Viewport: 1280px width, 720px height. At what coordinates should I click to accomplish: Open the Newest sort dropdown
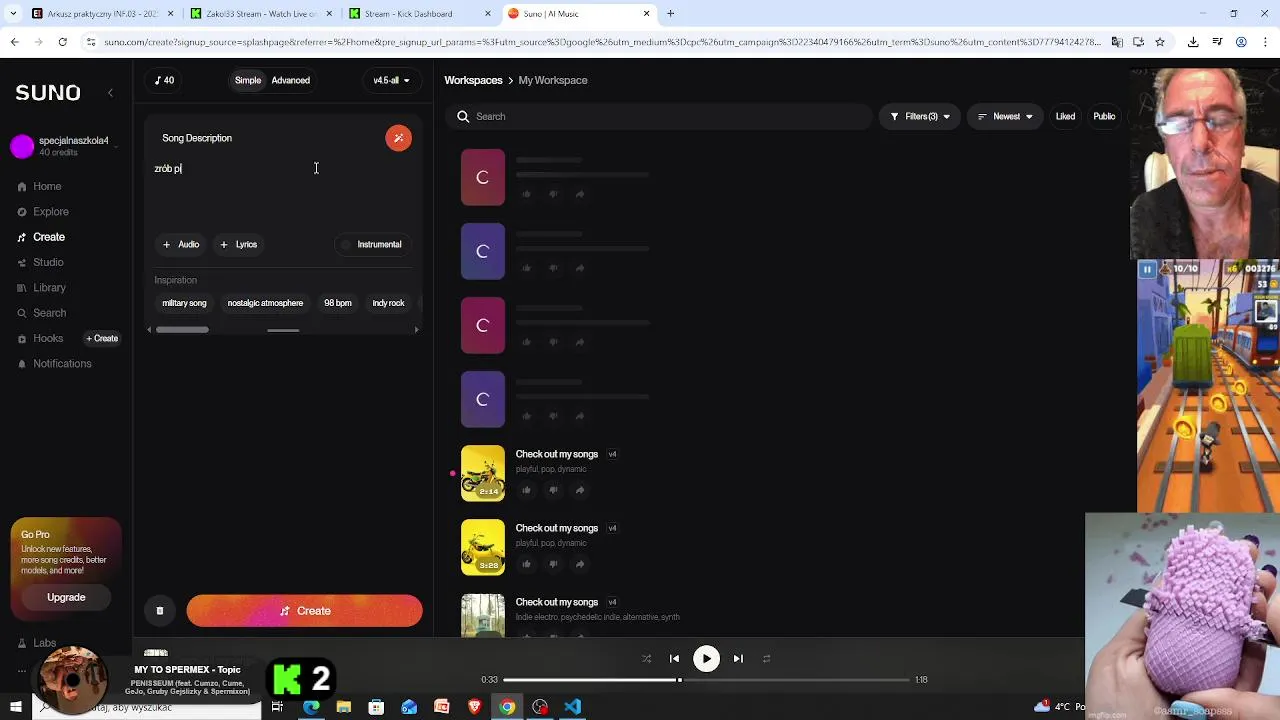(x=1005, y=116)
